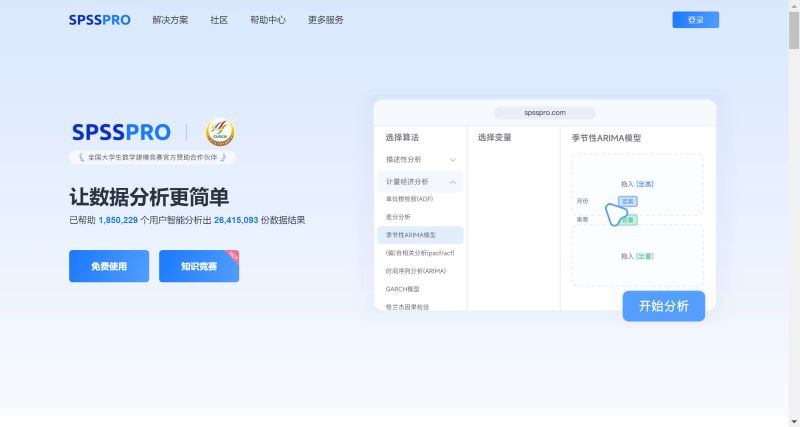This screenshot has width=800, height=427.
Task: Collapse the 计量经济分析 section
Action: 452,182
